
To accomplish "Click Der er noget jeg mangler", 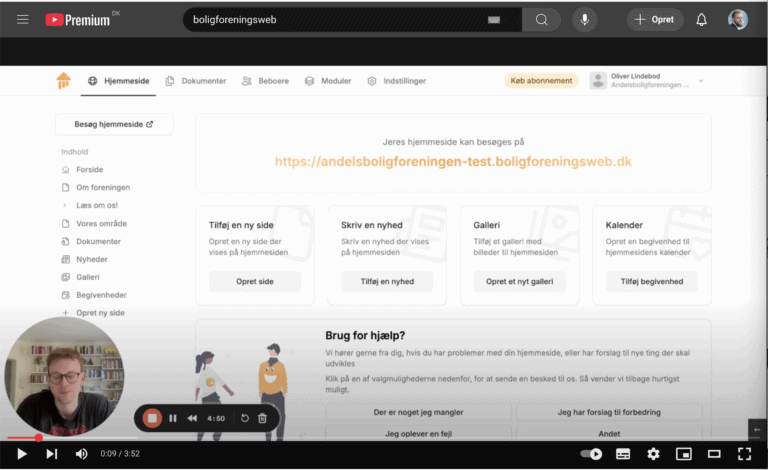I will coord(418,412).
